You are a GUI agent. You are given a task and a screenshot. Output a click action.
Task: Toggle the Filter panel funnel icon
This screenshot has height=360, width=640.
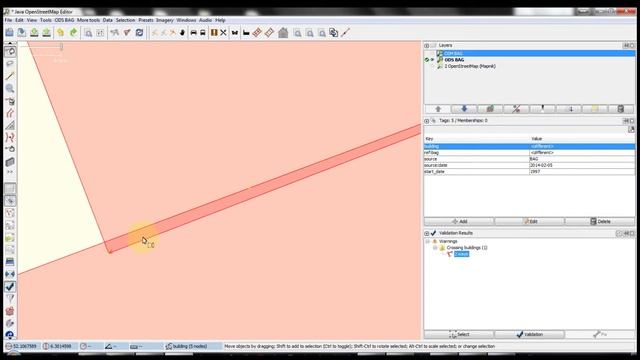(x=10, y=299)
